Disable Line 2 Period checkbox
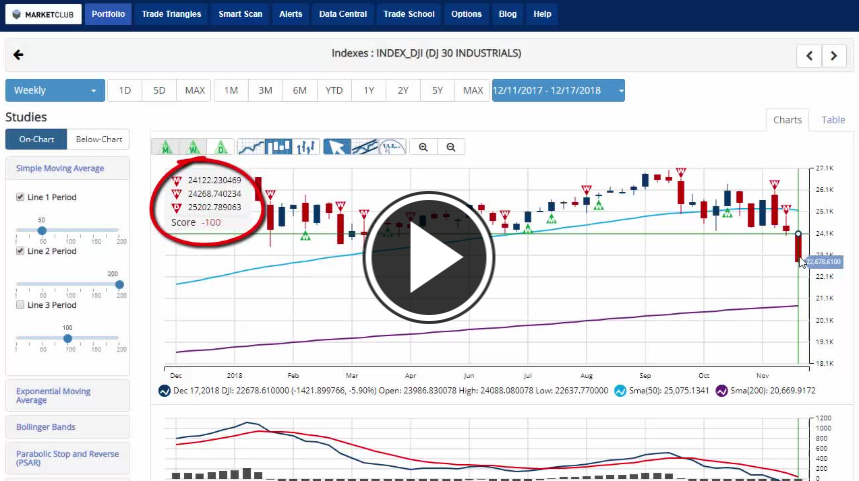This screenshot has width=859, height=481. tap(20, 251)
